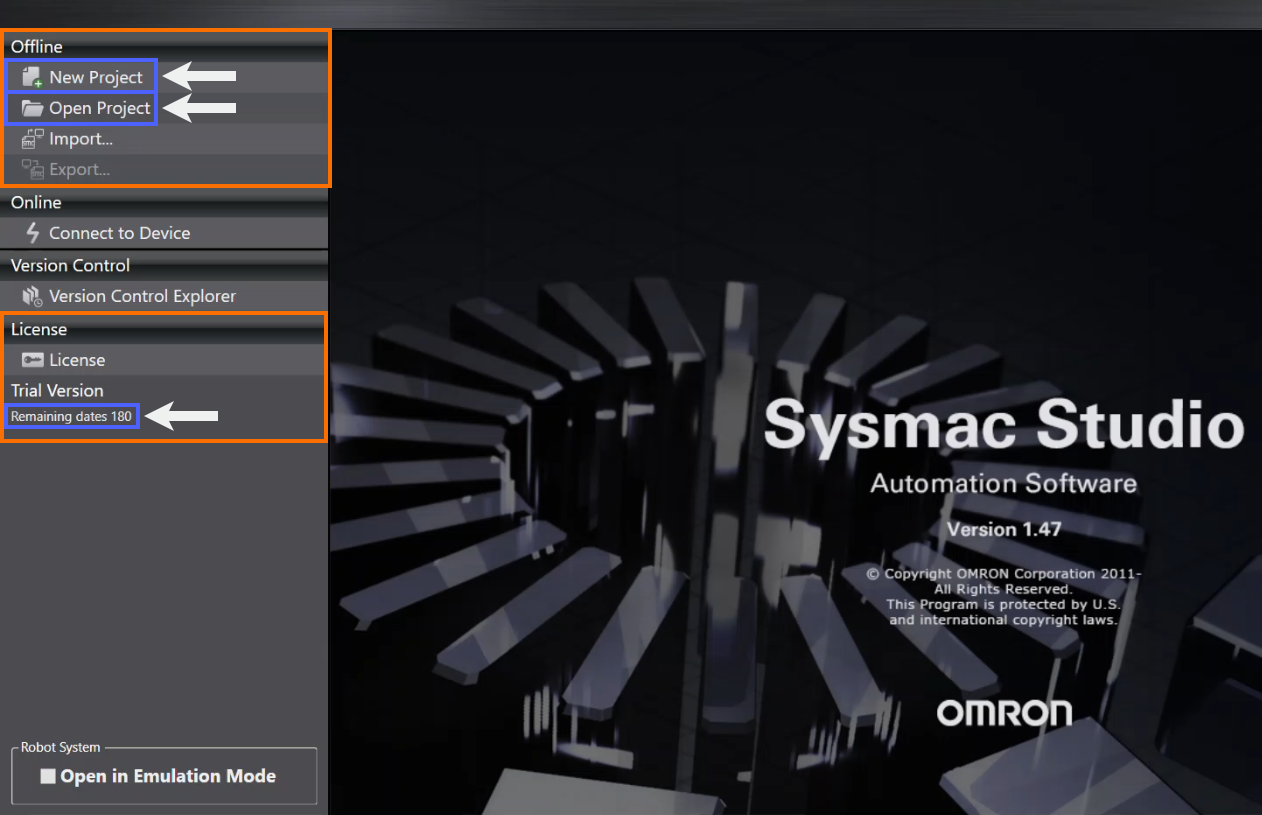Select the Export... option
Viewport: 1262px width, 815px height.
click(x=80, y=170)
